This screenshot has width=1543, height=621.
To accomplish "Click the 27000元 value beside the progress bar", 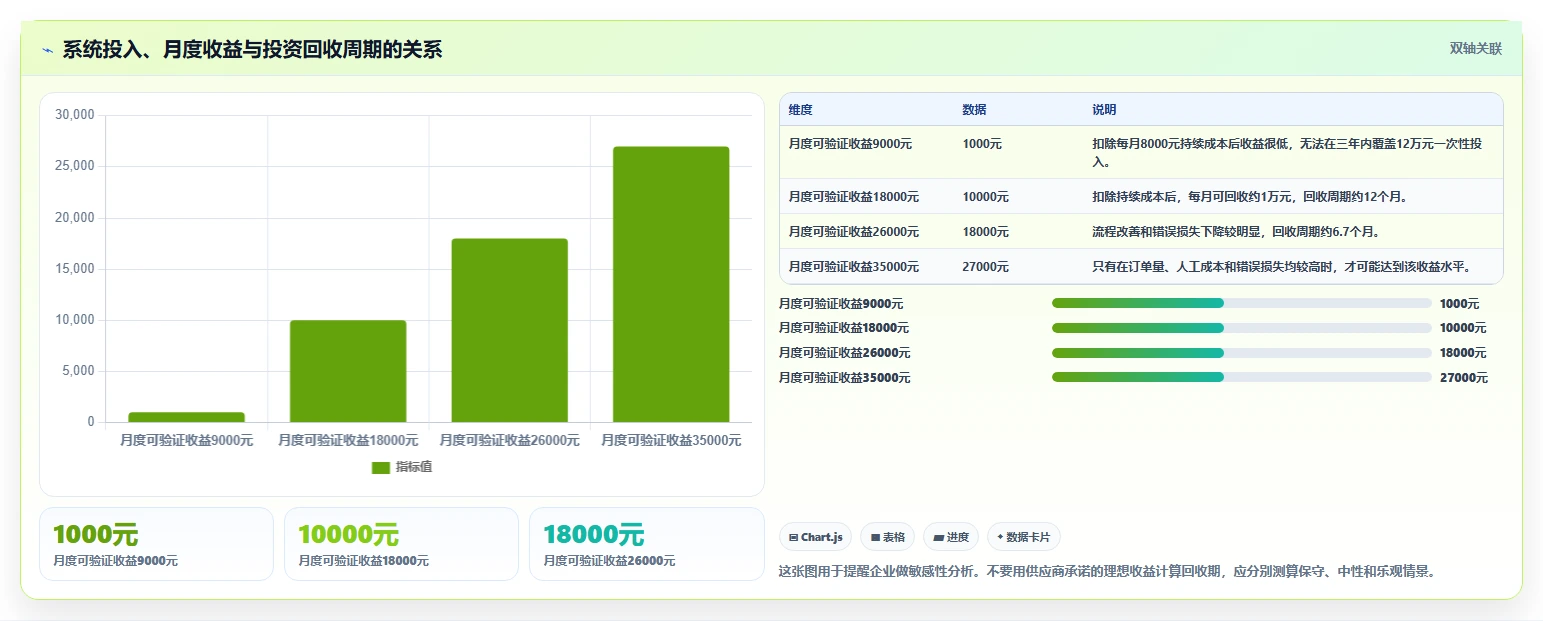I will (x=1464, y=378).
